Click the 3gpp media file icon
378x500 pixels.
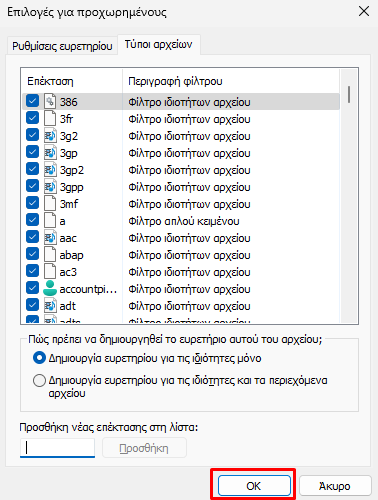point(50,186)
